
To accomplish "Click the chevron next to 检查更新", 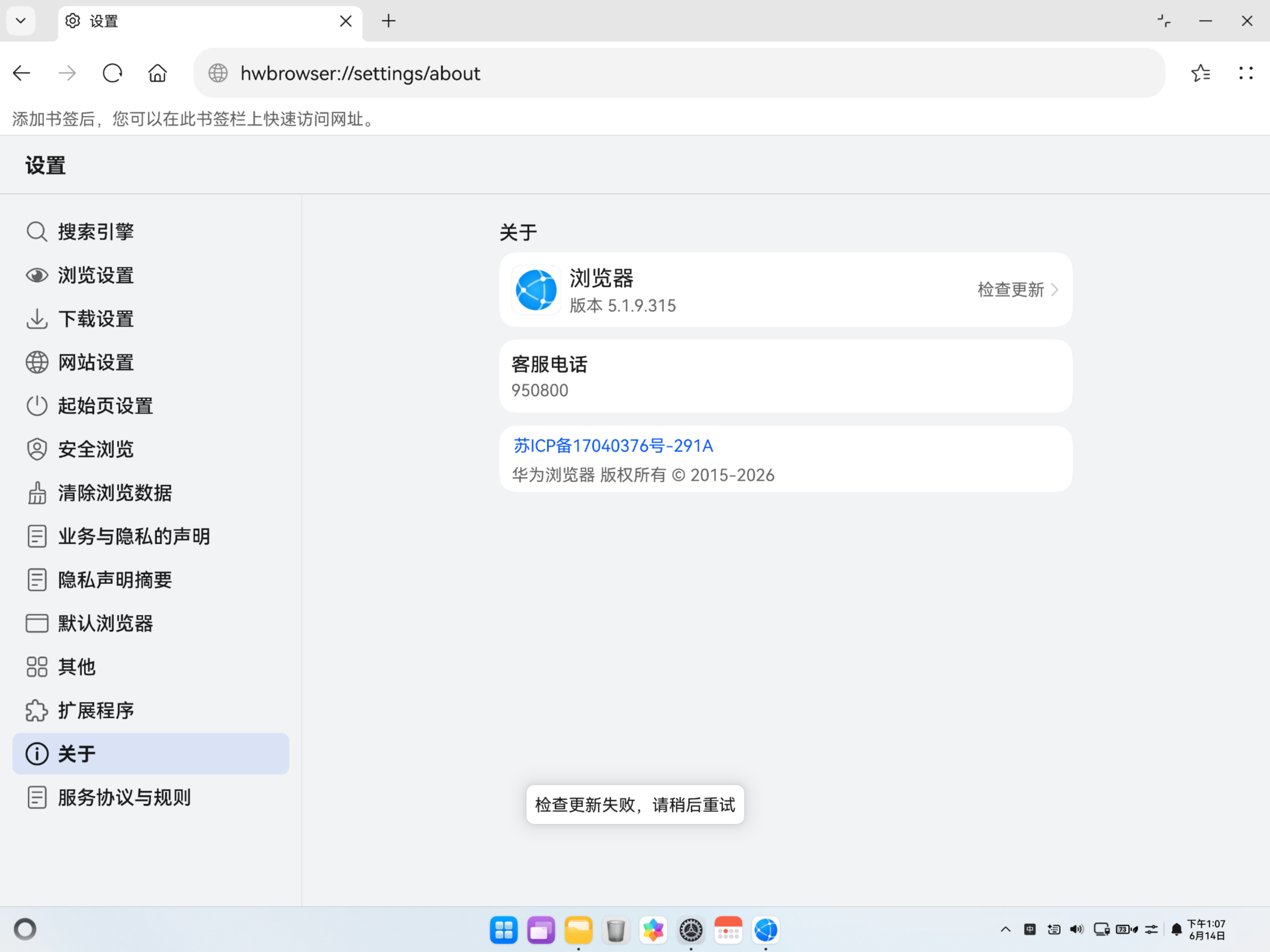I will tap(1055, 290).
